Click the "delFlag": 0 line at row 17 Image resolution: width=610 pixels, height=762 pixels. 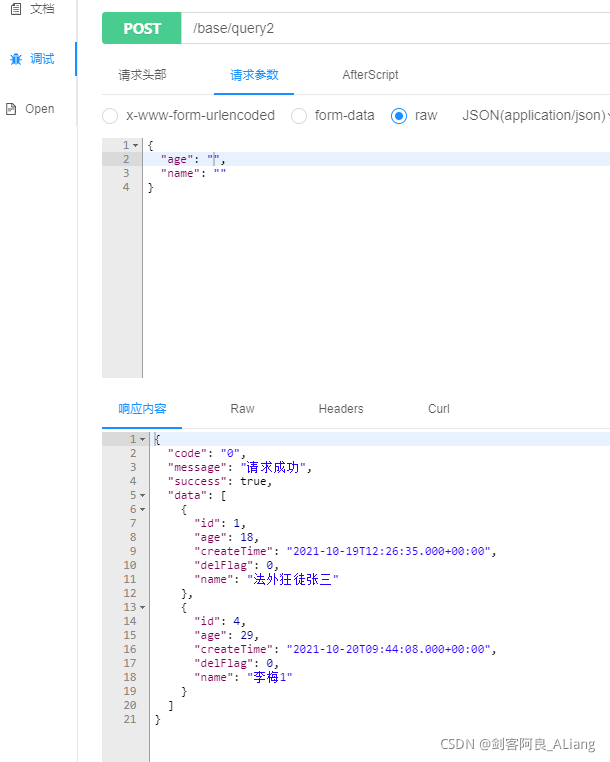click(236, 663)
